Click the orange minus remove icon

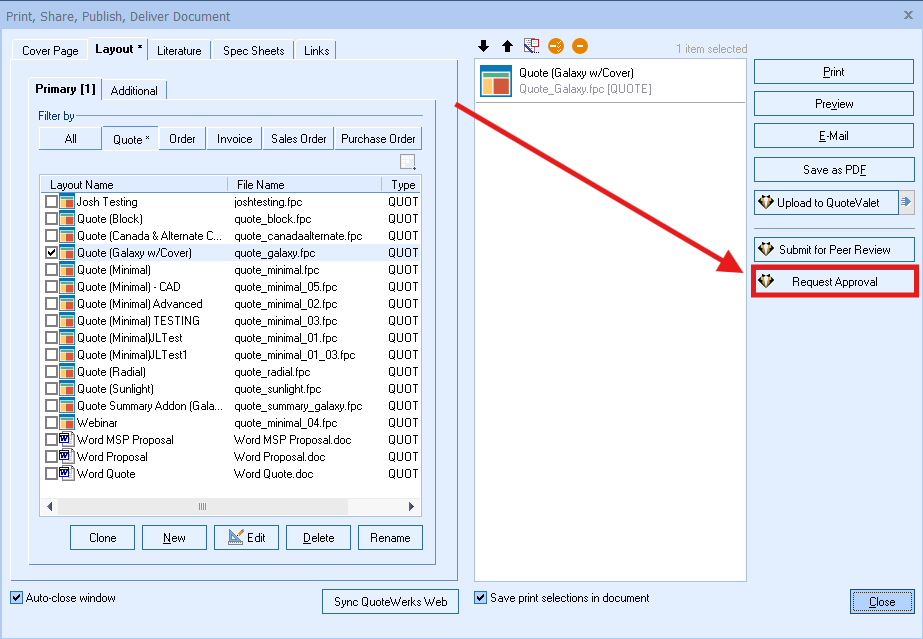coord(580,46)
